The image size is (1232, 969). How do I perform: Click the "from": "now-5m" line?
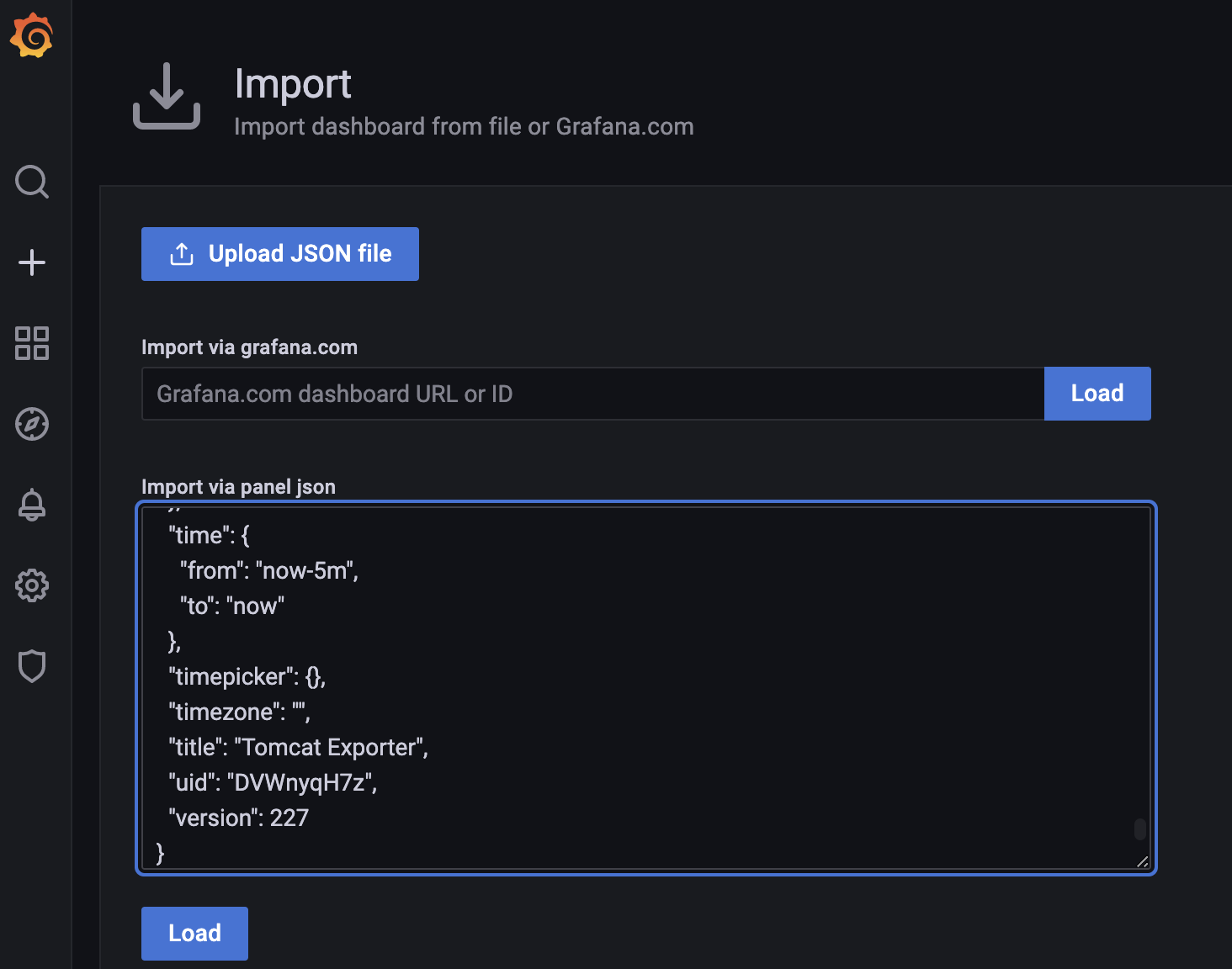[269, 570]
